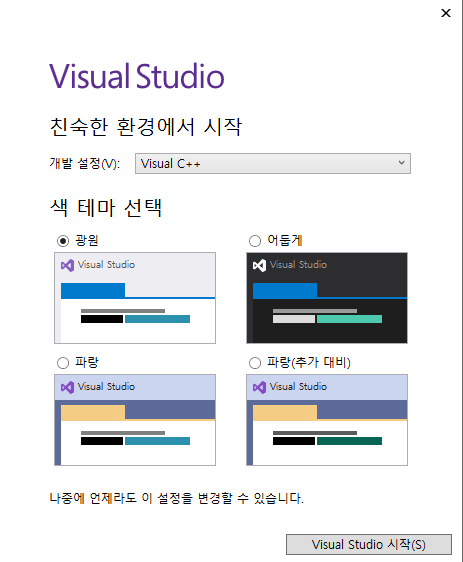This screenshot has width=463, height=562.
Task: Click the 색 테마 선택 heading
Action: [x=106, y=208]
